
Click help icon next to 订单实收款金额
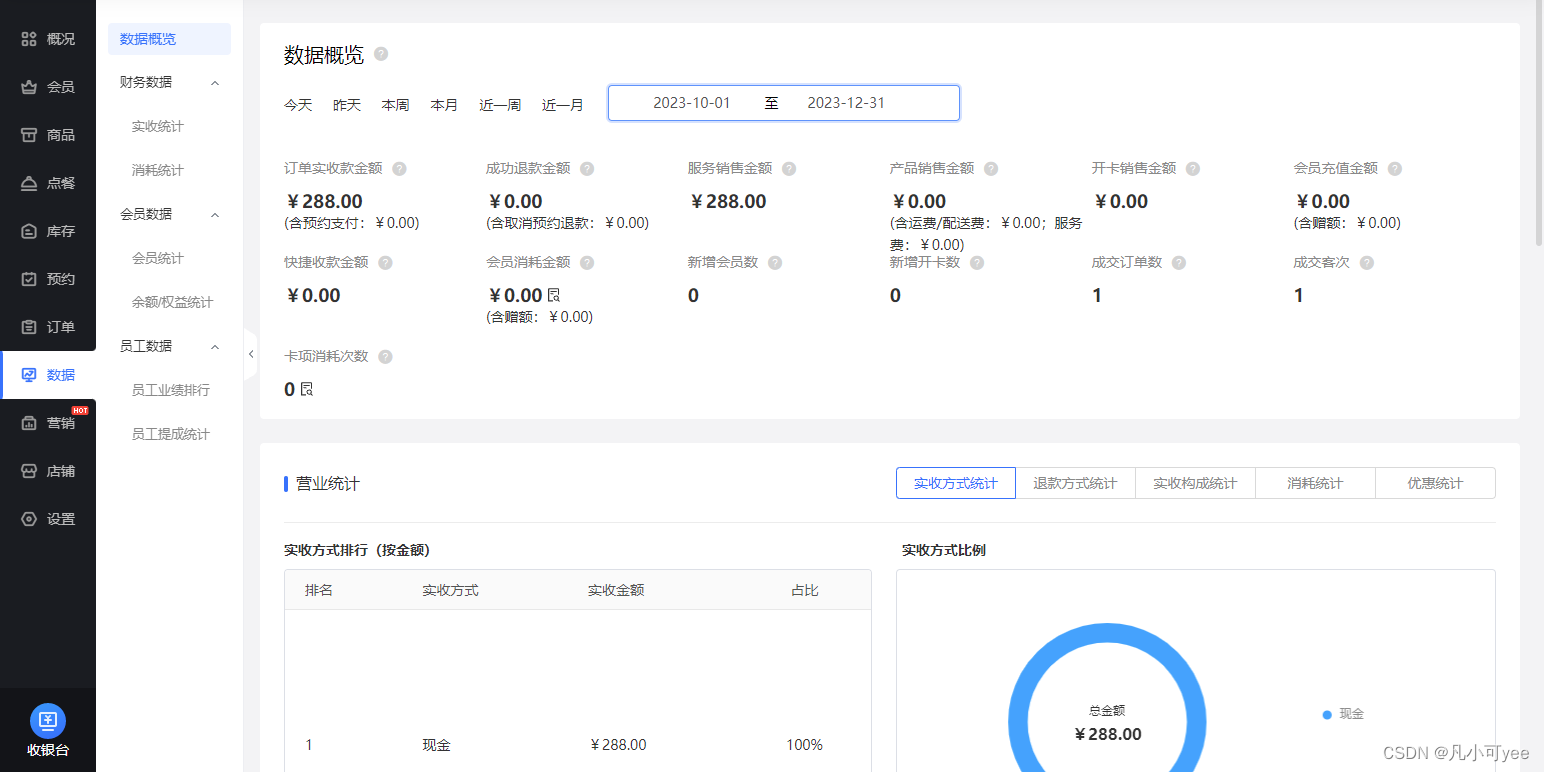pyautogui.click(x=399, y=169)
